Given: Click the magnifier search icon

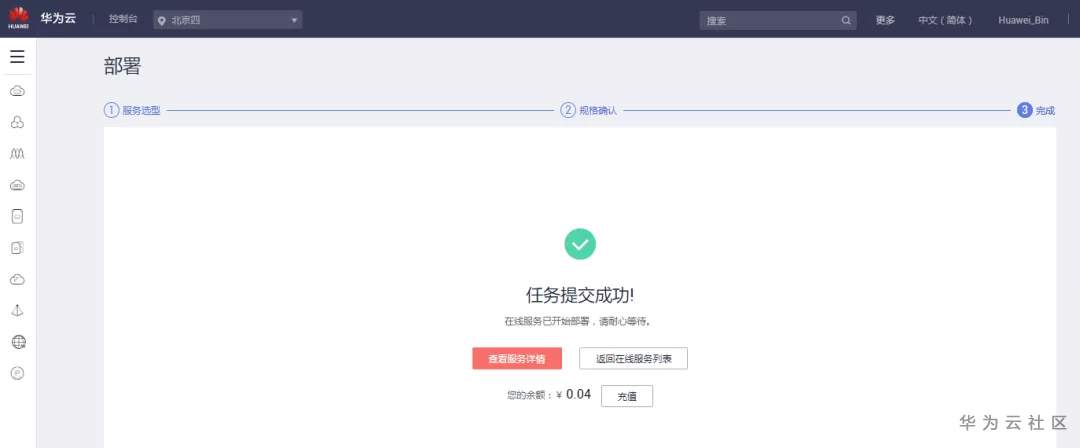Looking at the screenshot, I should (846, 20).
